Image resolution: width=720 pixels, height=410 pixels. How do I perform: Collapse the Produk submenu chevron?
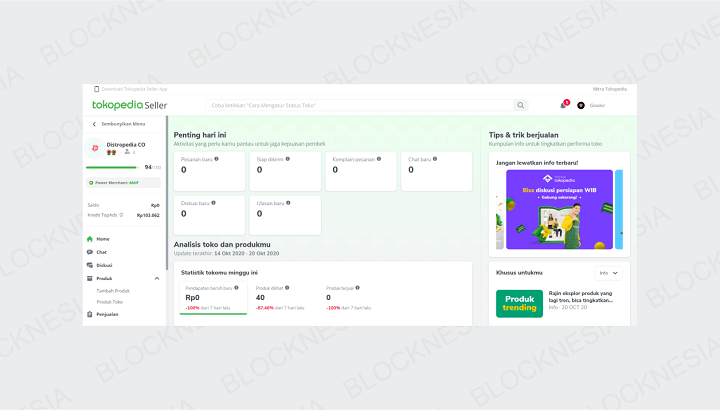tap(157, 278)
